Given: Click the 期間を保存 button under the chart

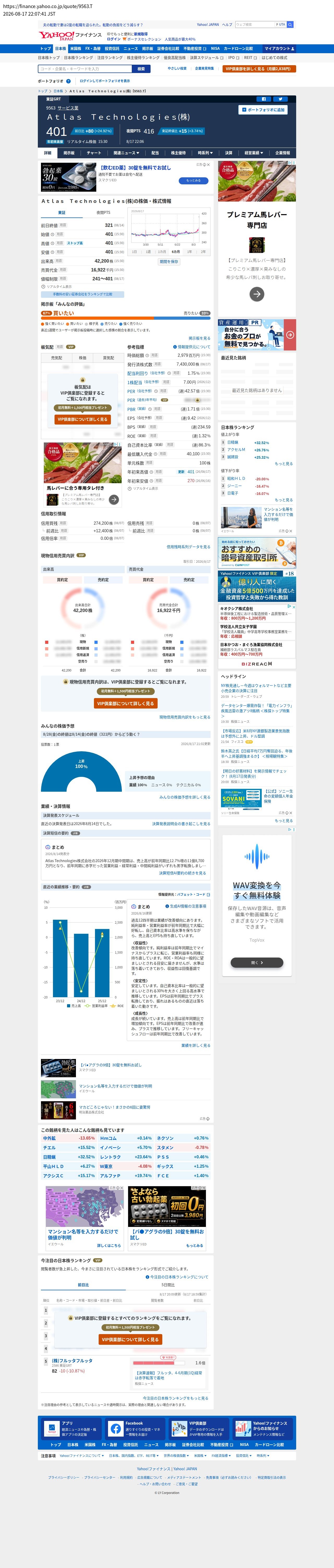Looking at the screenshot, I should tap(169, 262).
